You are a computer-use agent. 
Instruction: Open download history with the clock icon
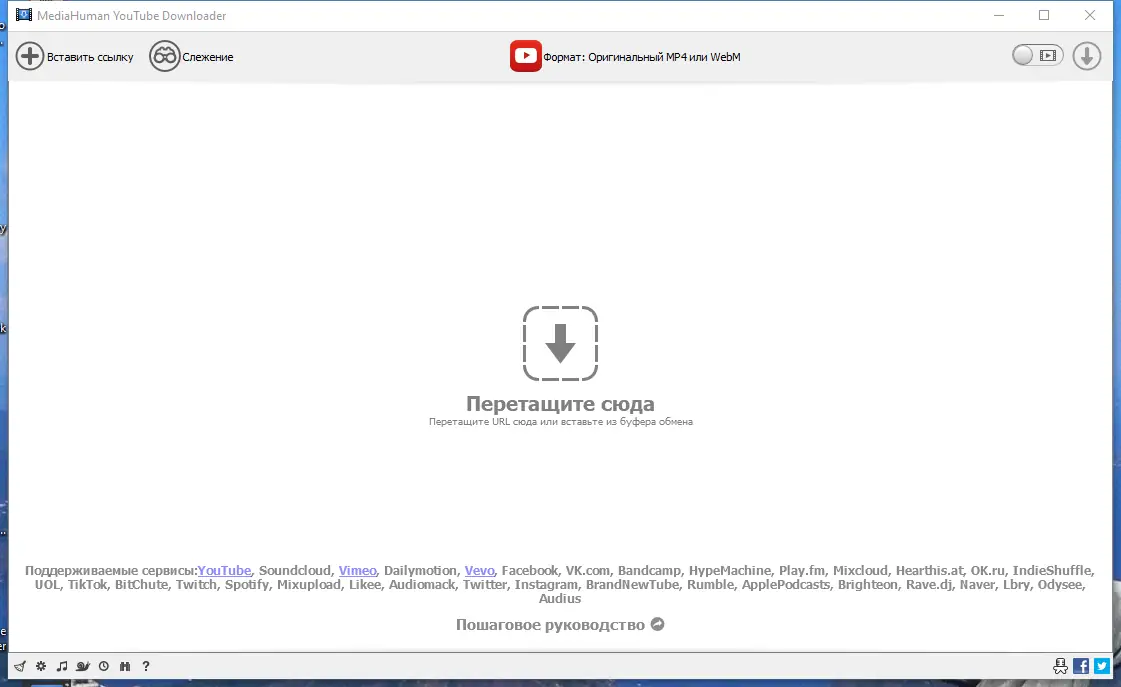pos(104,666)
